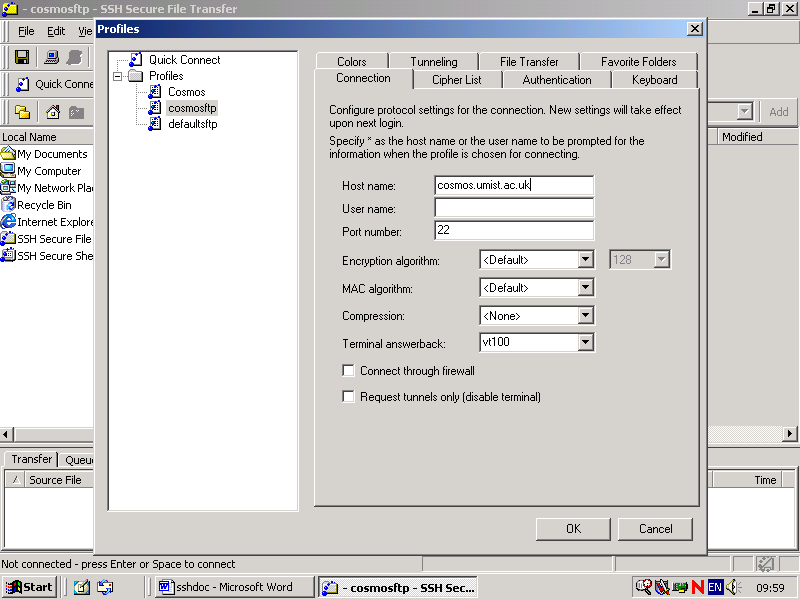This screenshot has width=800, height=600.
Task: Select Quick Connect in the profiles tree
Action: point(184,60)
